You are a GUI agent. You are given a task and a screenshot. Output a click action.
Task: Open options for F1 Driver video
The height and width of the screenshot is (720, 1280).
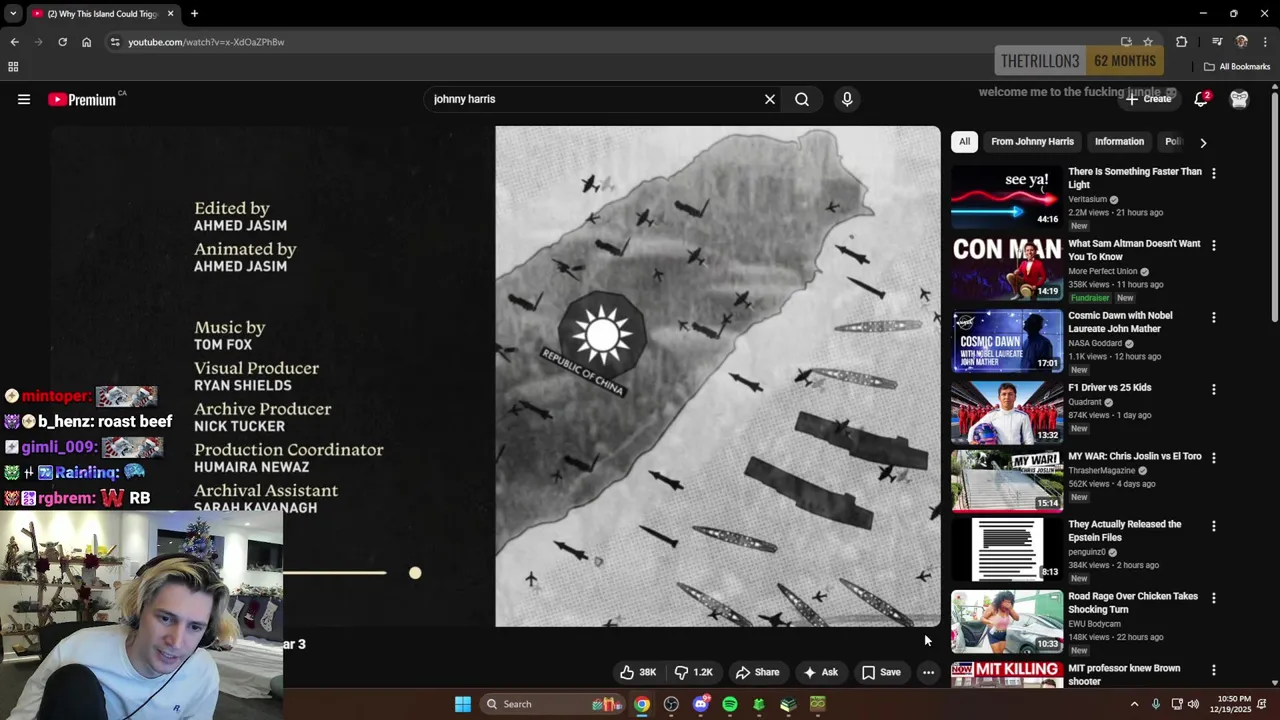pos(1213,389)
